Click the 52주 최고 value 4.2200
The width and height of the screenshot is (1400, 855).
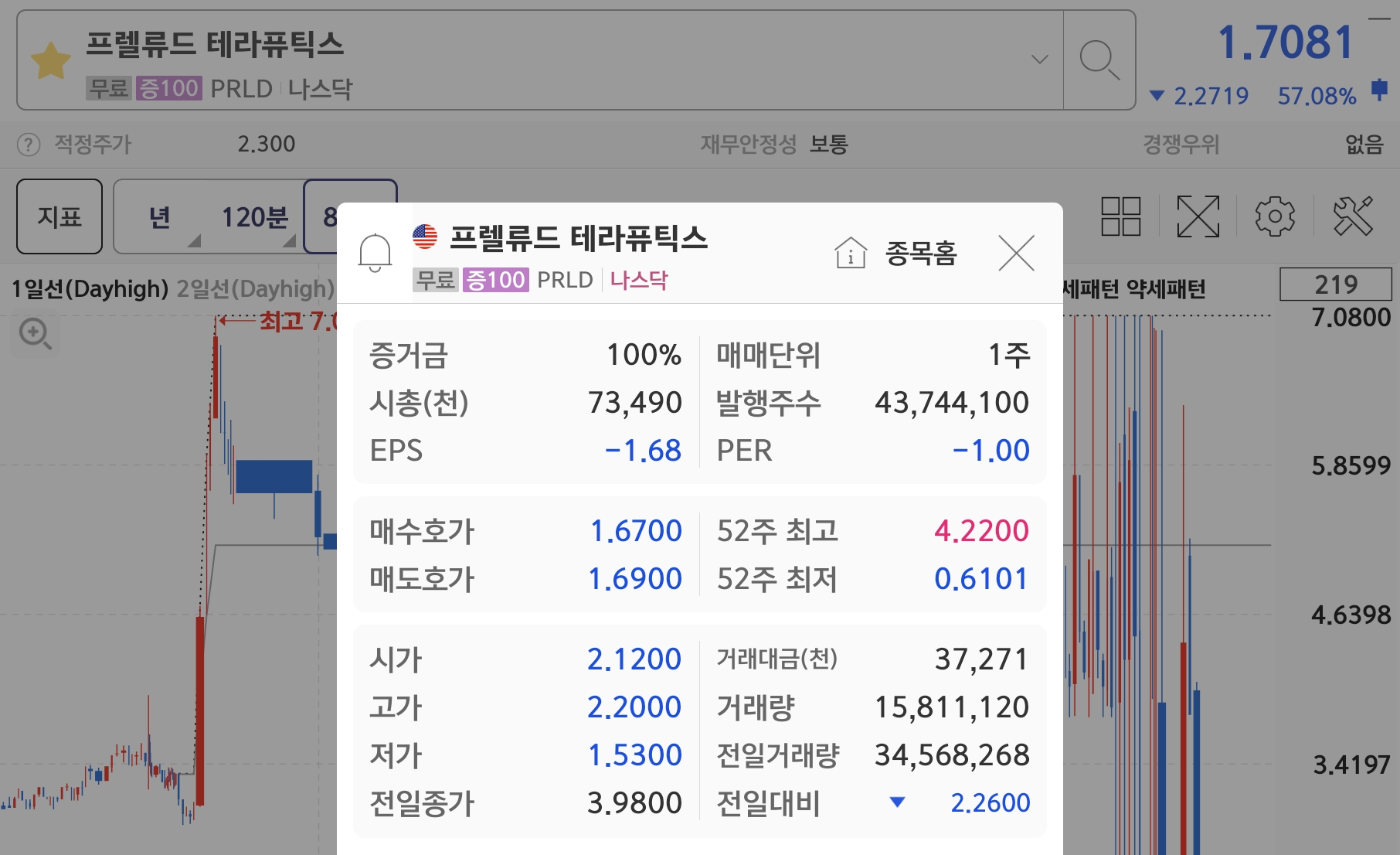coord(981,531)
